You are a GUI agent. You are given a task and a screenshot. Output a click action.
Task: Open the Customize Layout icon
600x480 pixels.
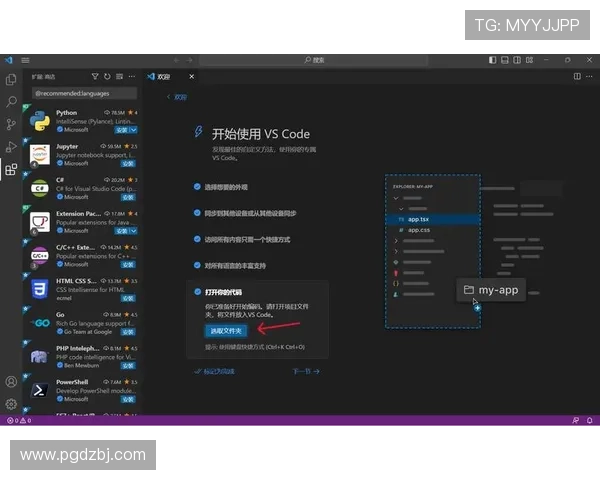click(529, 60)
